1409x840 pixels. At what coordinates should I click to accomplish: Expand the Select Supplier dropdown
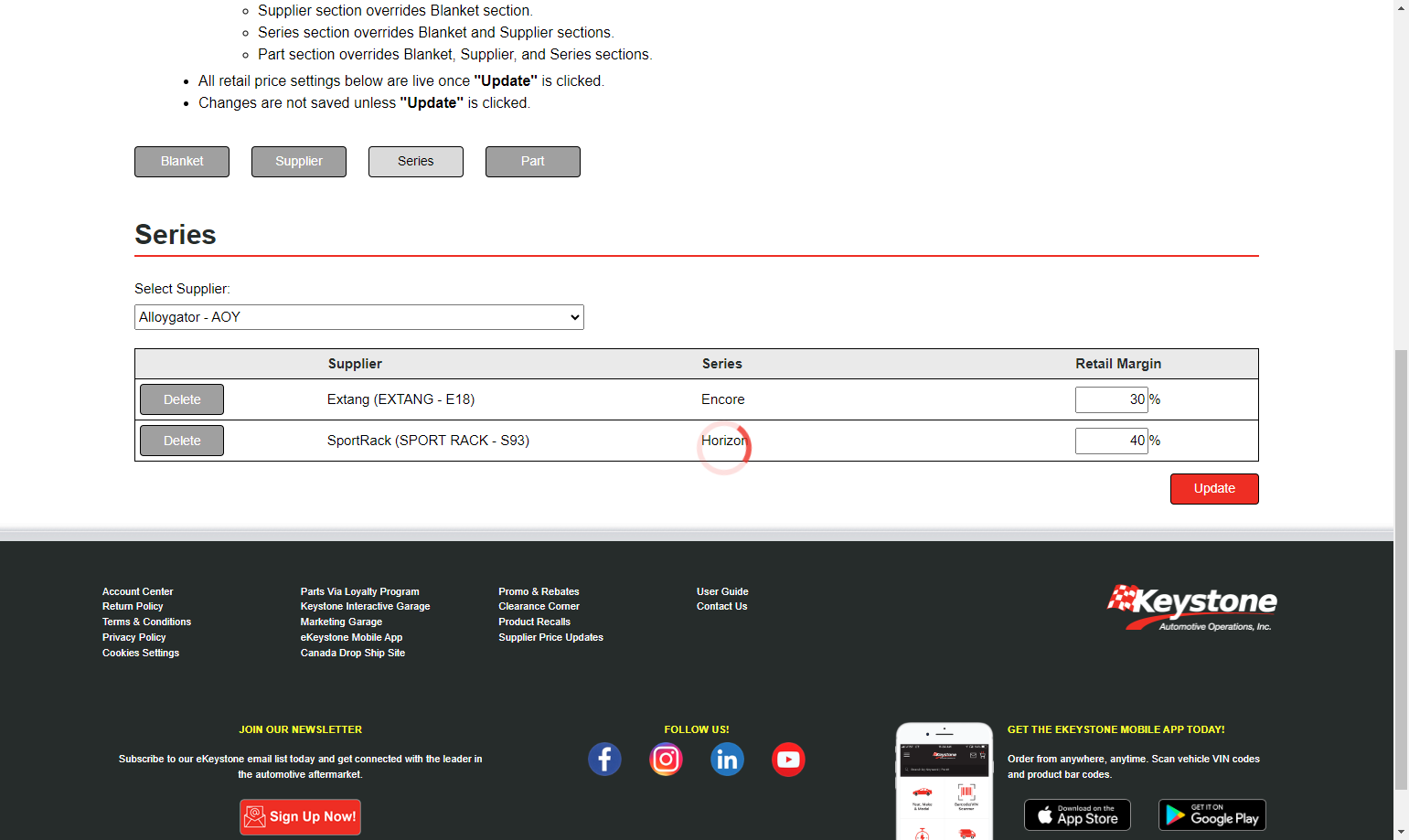[359, 317]
